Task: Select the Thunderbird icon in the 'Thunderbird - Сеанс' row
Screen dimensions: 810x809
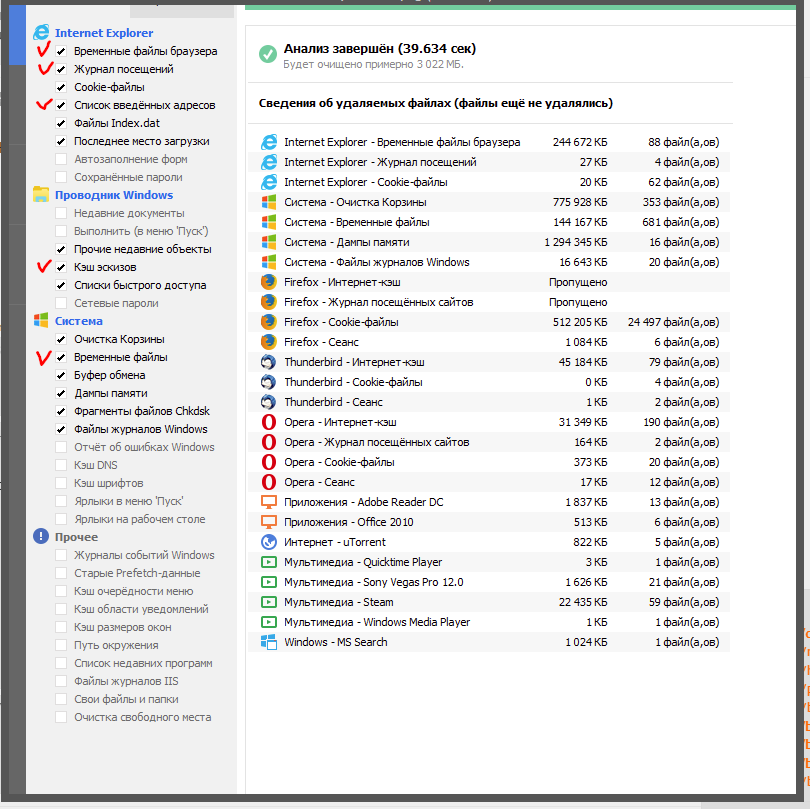Action: (269, 402)
